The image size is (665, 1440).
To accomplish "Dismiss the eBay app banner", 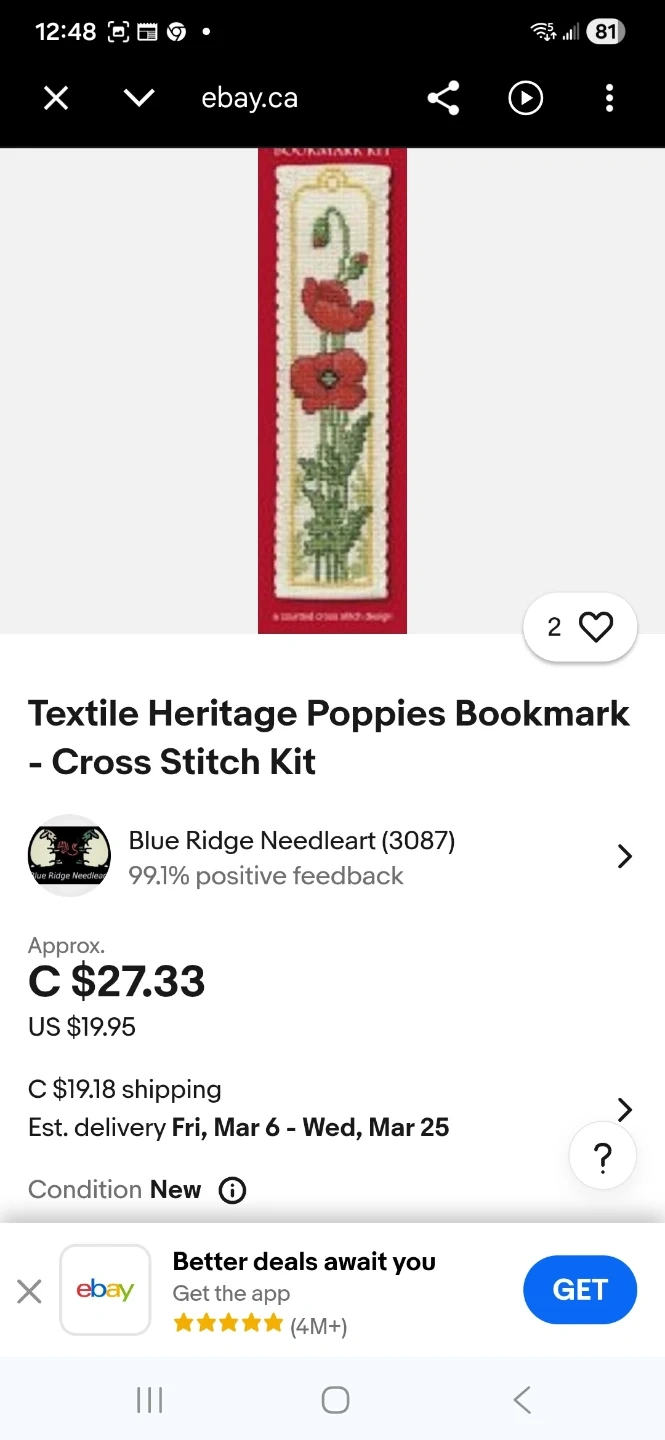I will pos(30,1291).
